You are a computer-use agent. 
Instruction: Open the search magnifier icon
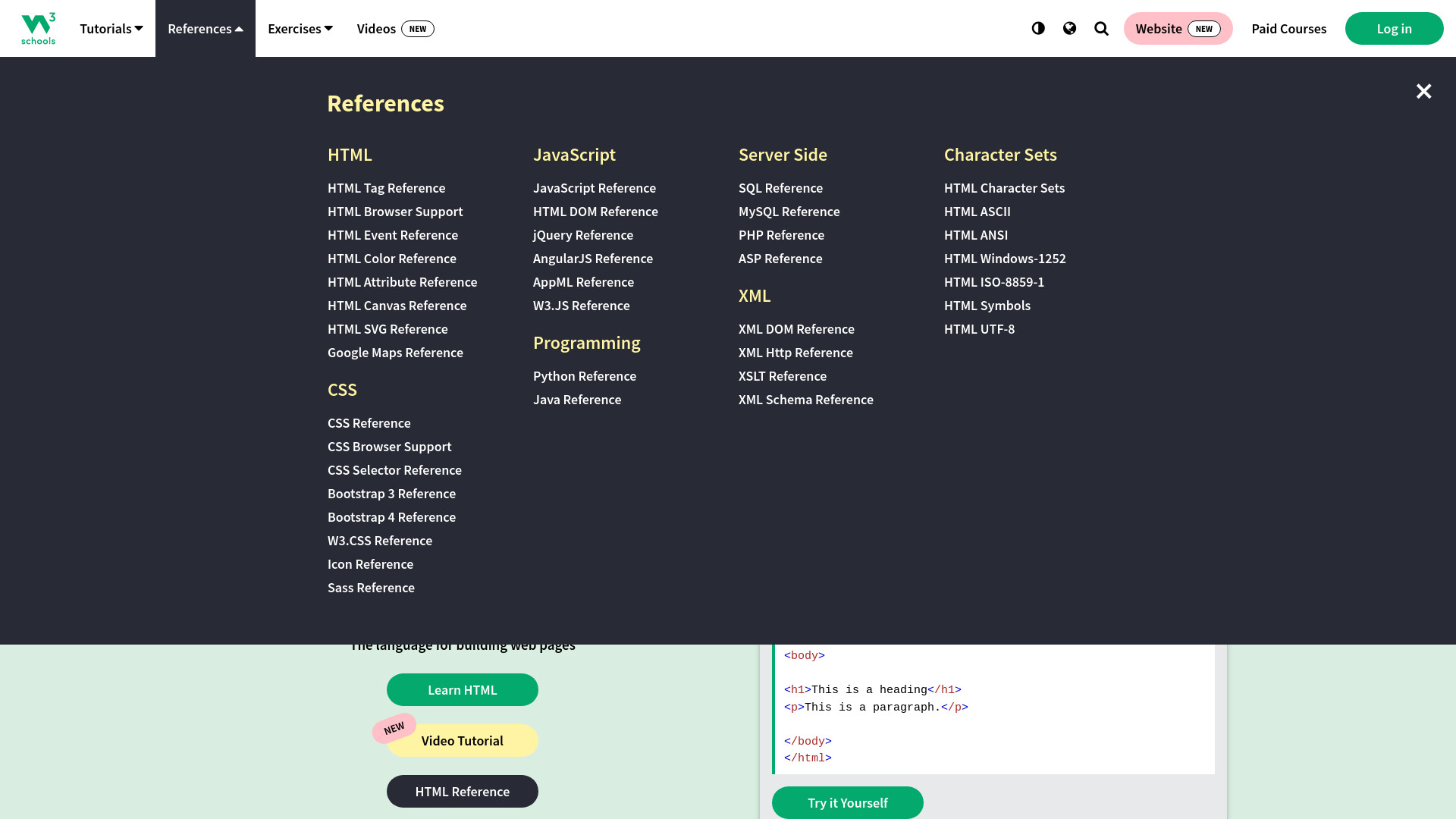1101,29
